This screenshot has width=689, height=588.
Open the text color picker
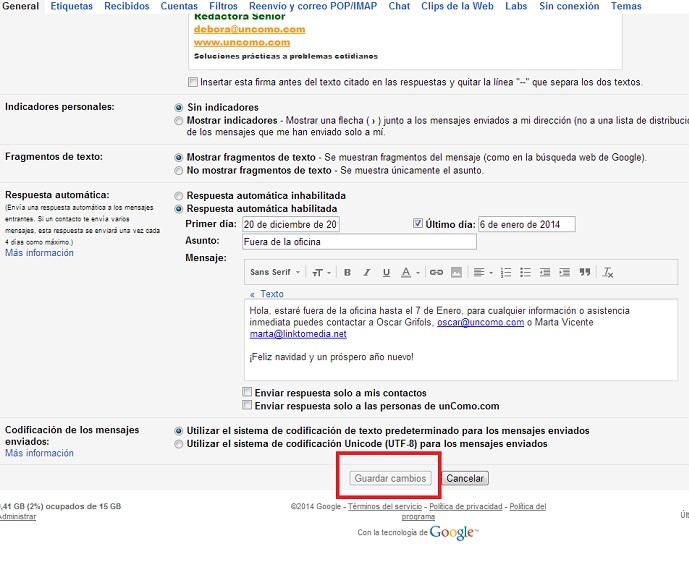point(410,272)
